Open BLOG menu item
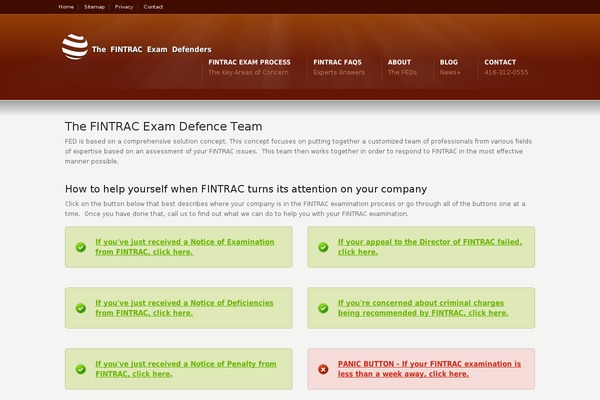The height and width of the screenshot is (400, 600). (450, 67)
